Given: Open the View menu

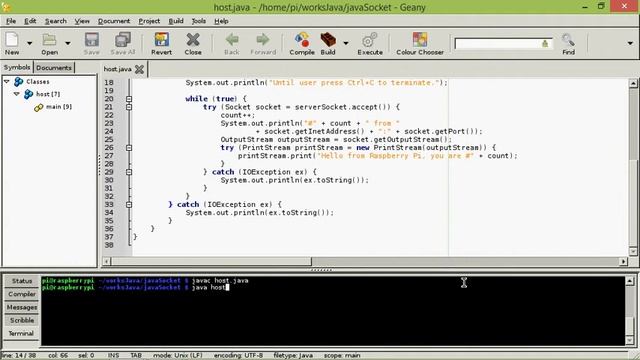Looking at the screenshot, I should (82, 21).
